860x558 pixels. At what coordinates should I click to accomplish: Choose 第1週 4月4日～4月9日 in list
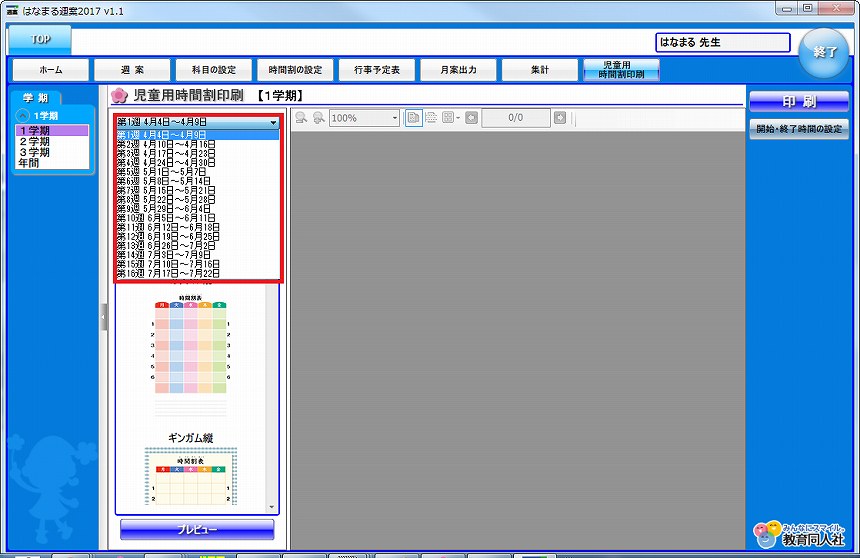(197, 135)
